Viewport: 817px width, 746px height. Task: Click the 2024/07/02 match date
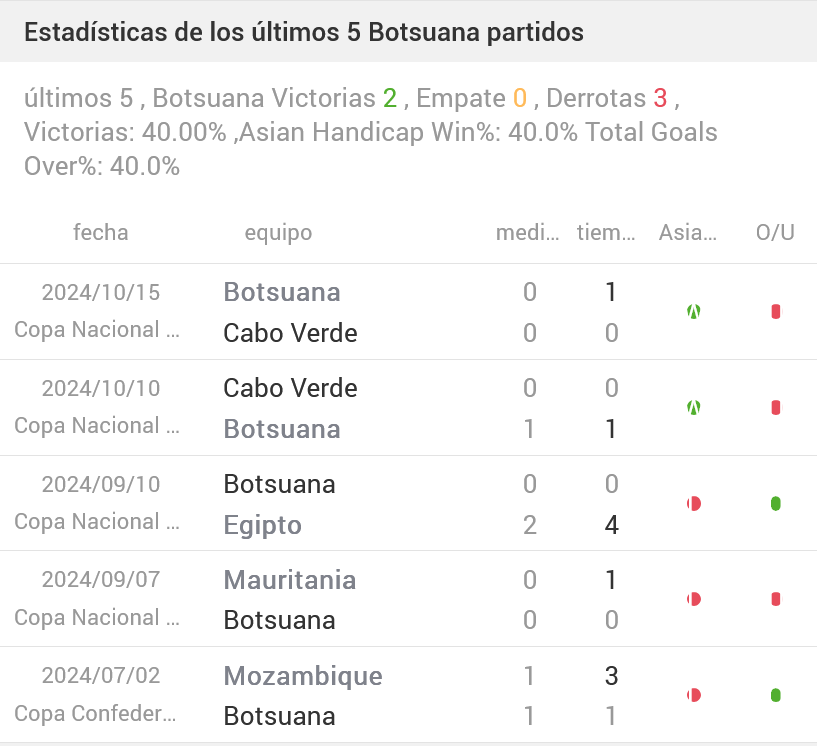[101, 675]
